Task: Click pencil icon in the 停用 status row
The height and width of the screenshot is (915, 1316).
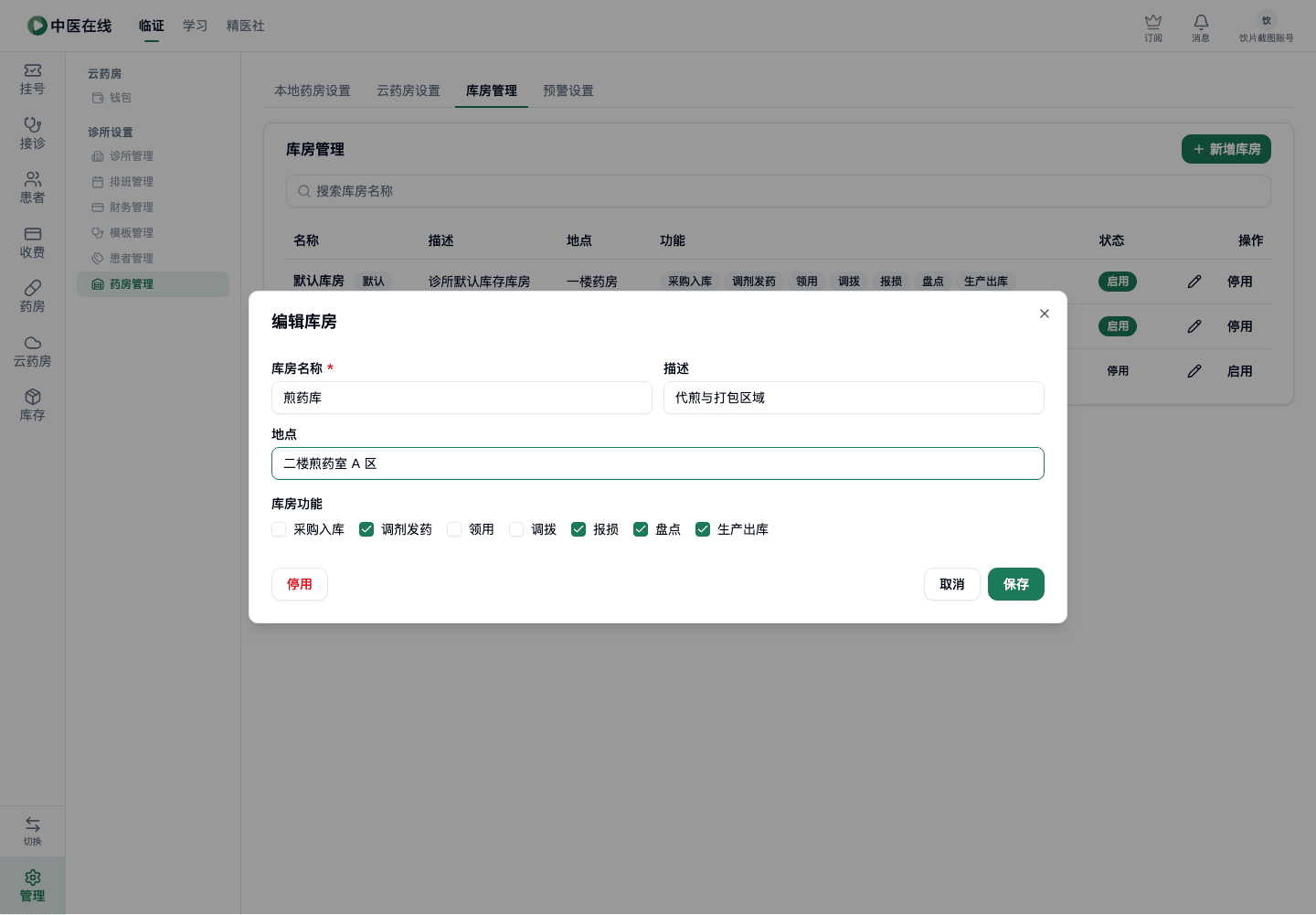Action: coord(1194,371)
